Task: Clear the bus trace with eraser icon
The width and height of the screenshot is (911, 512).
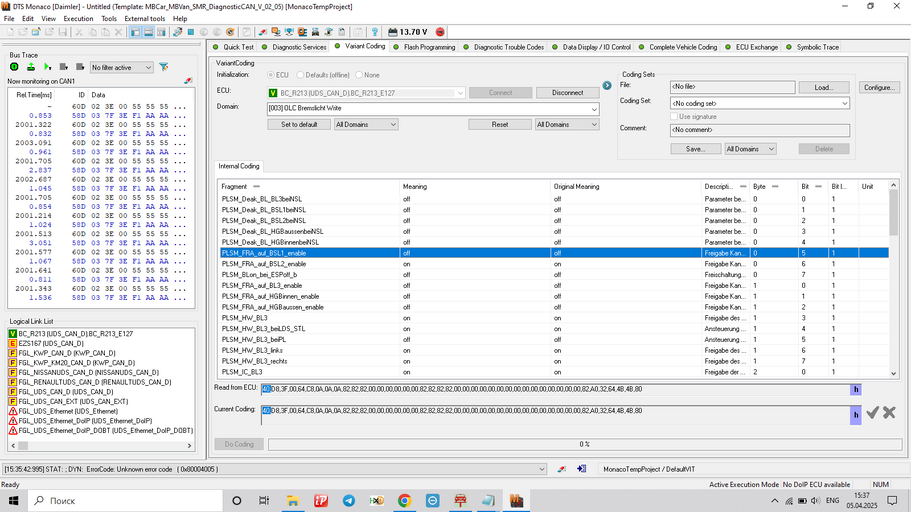Action: click(x=187, y=80)
